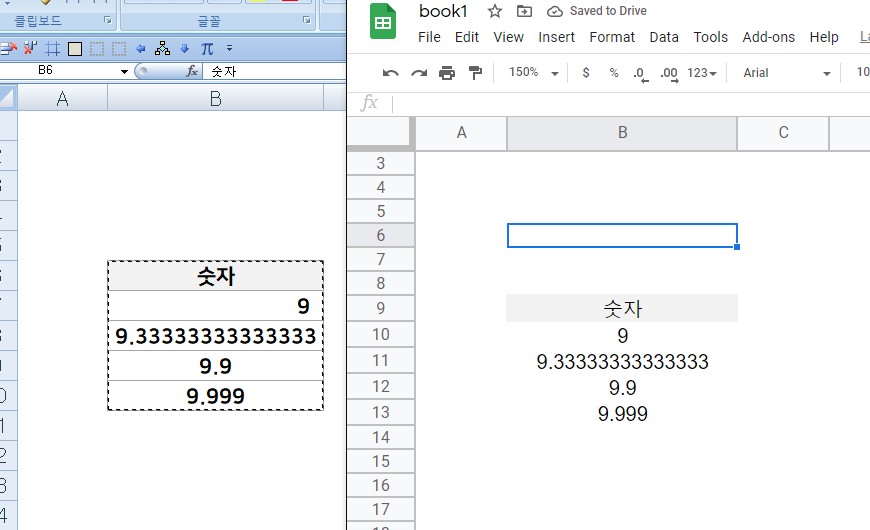Activate Paint format tool in Sheets
Screen dimensions: 870x530
(475, 73)
